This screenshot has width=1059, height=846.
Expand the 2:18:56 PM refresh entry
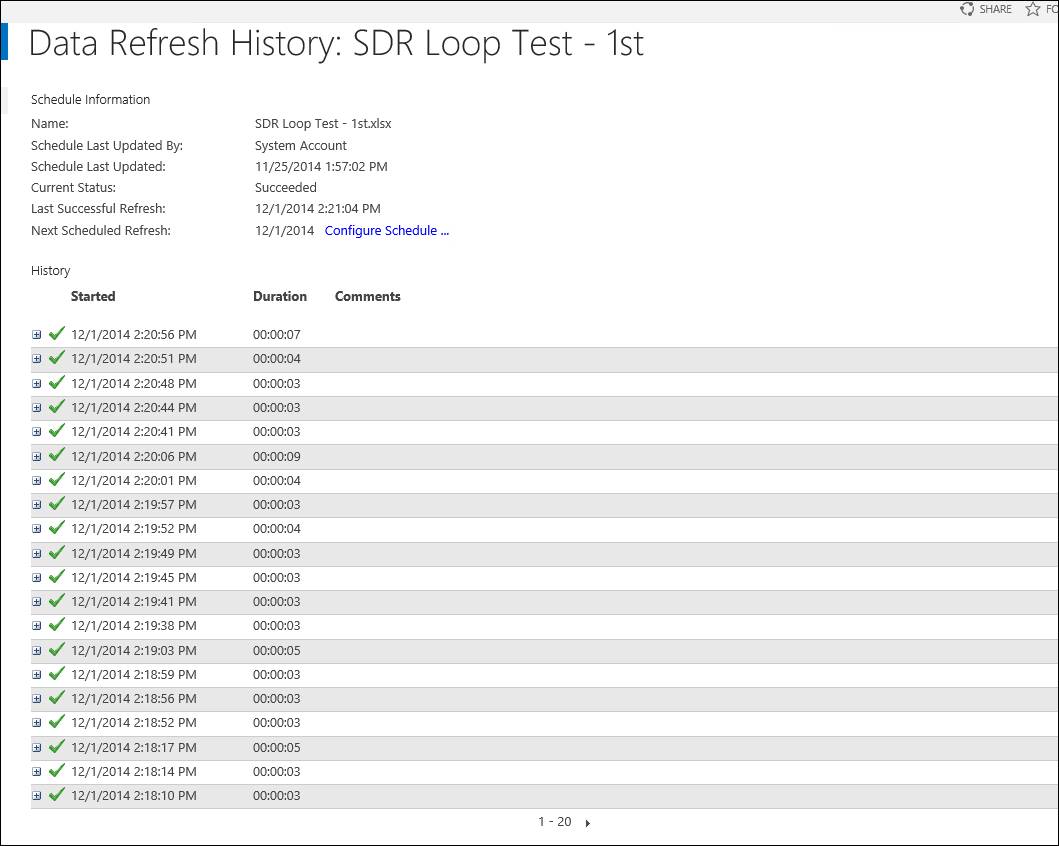[x=36, y=699]
